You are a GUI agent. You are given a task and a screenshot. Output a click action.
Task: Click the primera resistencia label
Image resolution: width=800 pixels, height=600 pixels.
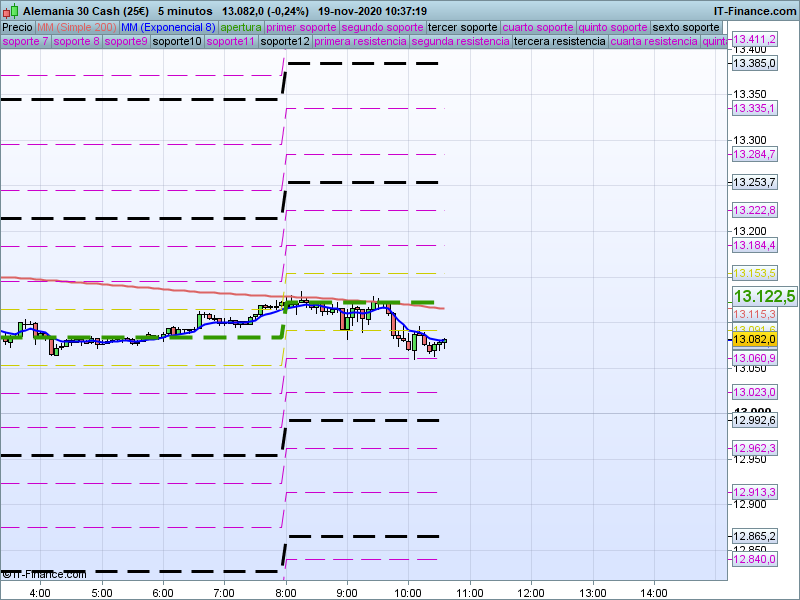click(360, 42)
